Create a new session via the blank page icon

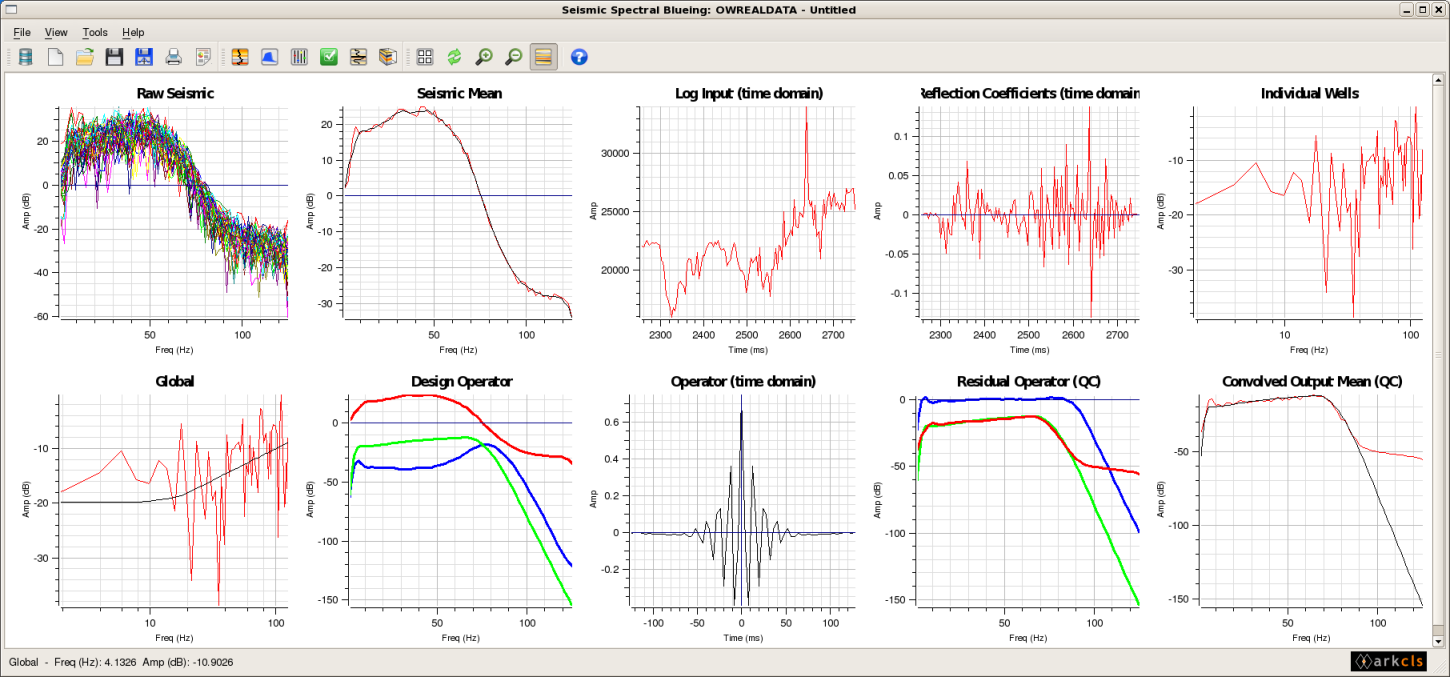[x=55, y=56]
